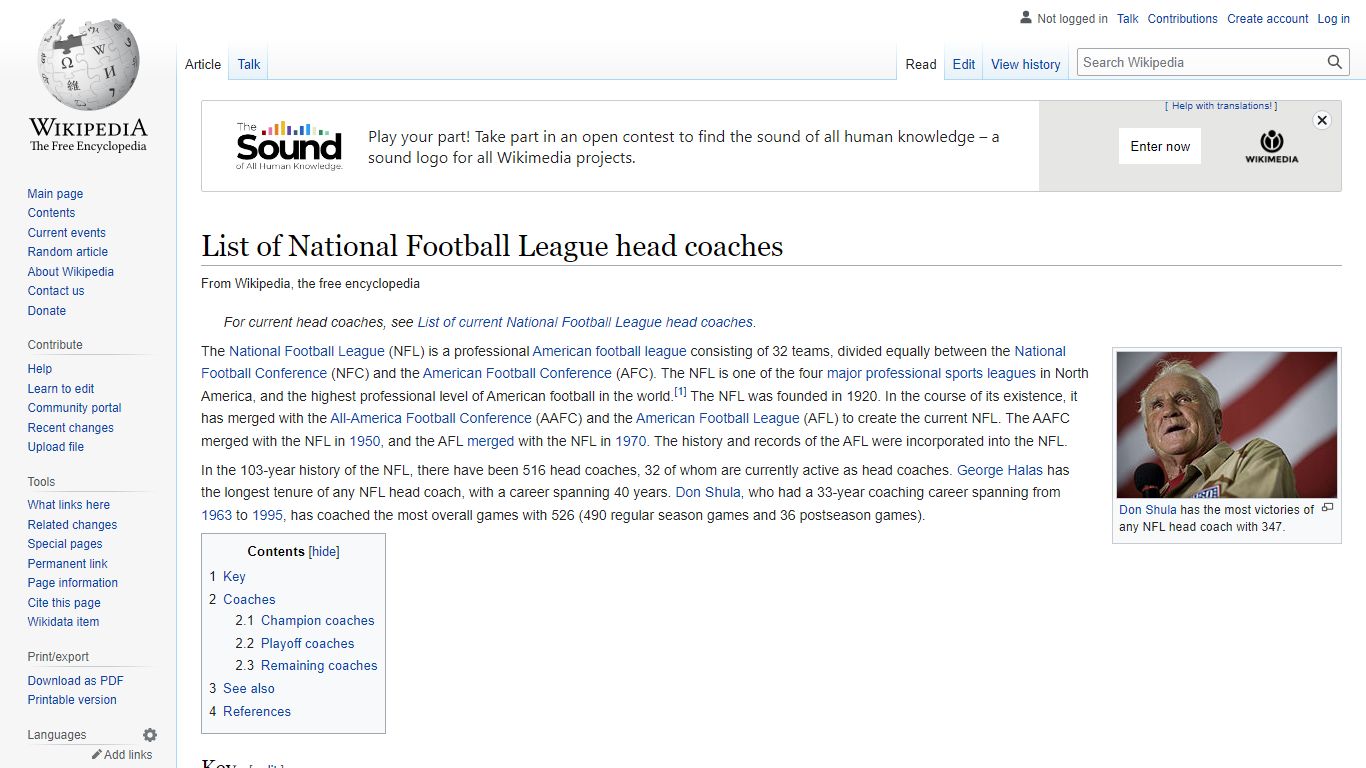
Task: Open Related changes link
Action: point(72,525)
